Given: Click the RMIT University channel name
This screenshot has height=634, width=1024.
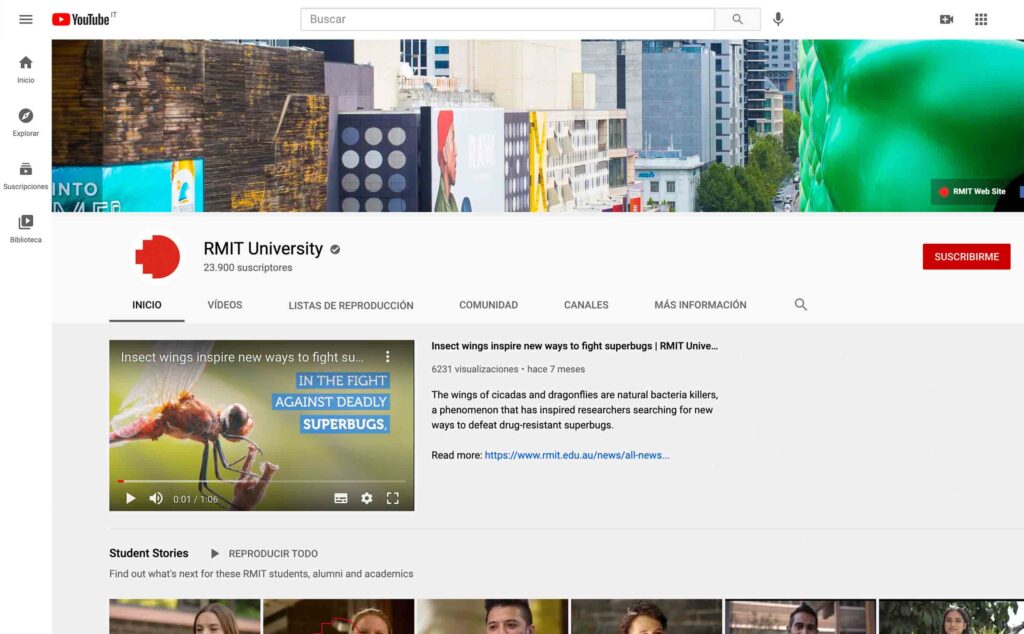Looking at the screenshot, I should point(263,249).
